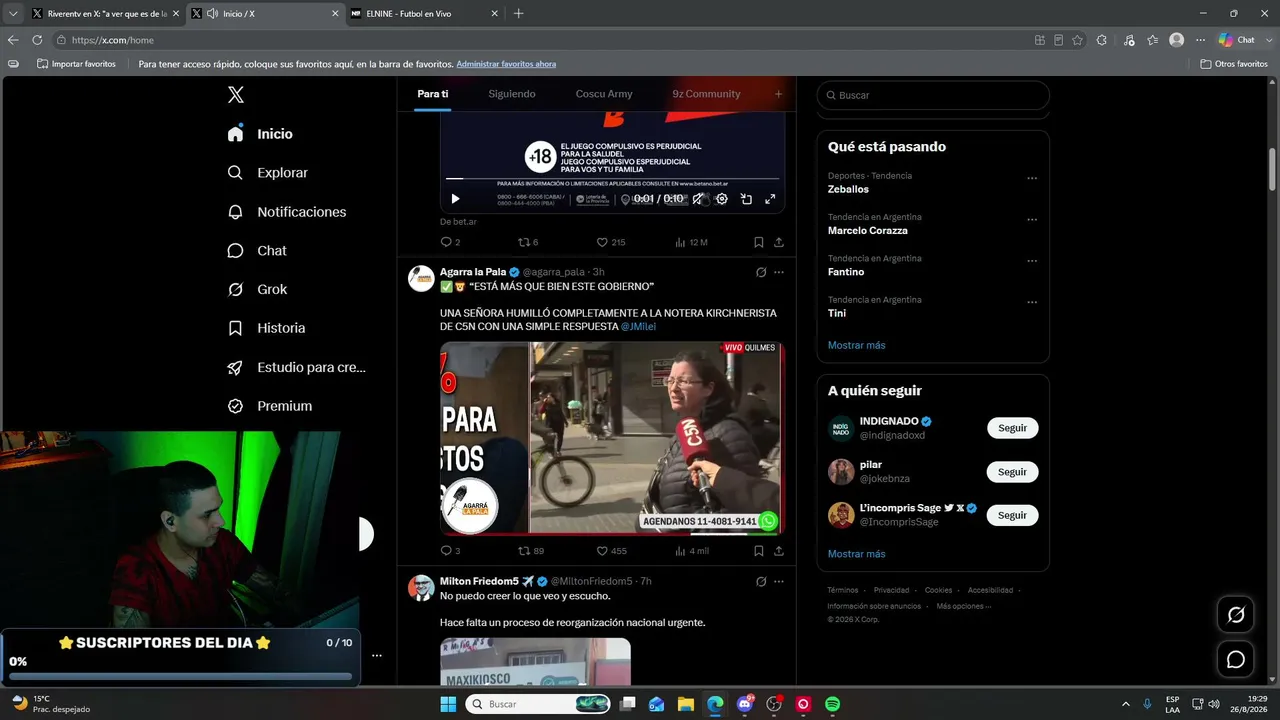Open Spotify from the taskbar
This screenshot has height=720, width=1280.
[x=832, y=704]
